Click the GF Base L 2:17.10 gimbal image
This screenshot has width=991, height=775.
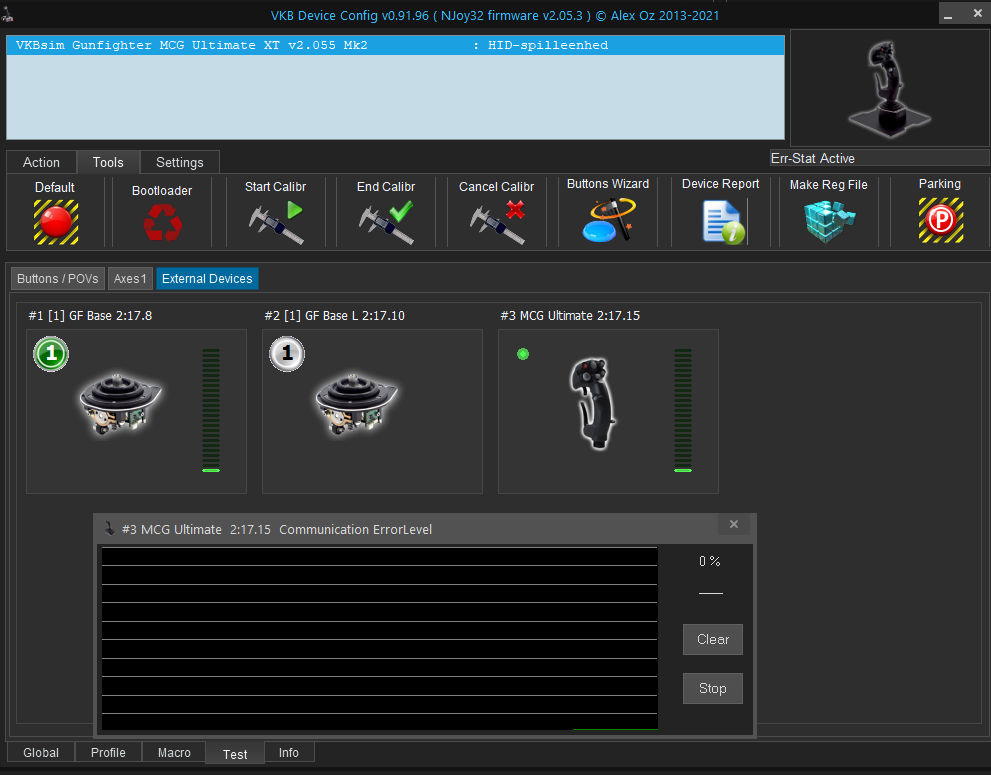coord(356,405)
